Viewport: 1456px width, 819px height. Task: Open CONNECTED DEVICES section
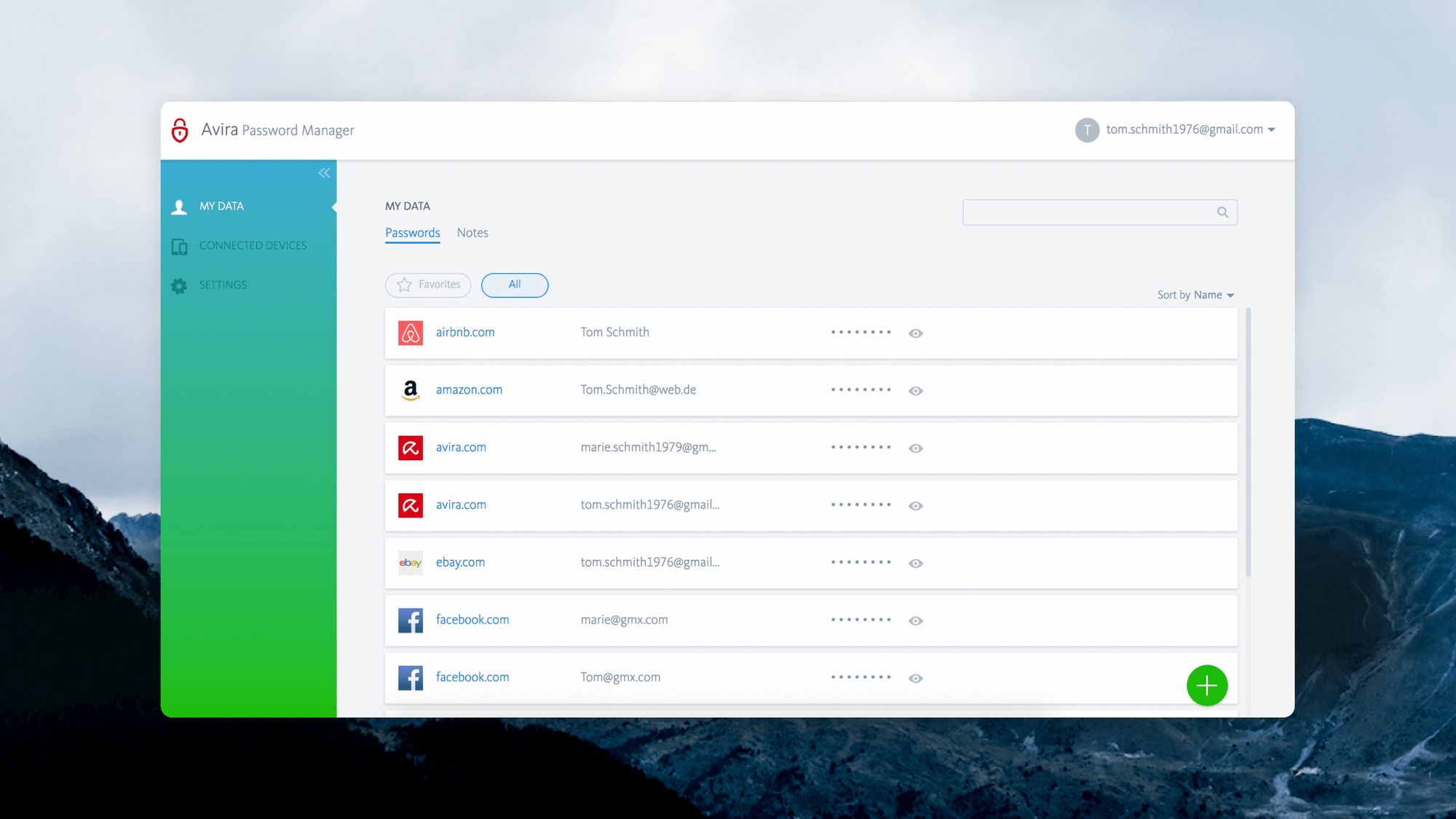click(x=253, y=245)
